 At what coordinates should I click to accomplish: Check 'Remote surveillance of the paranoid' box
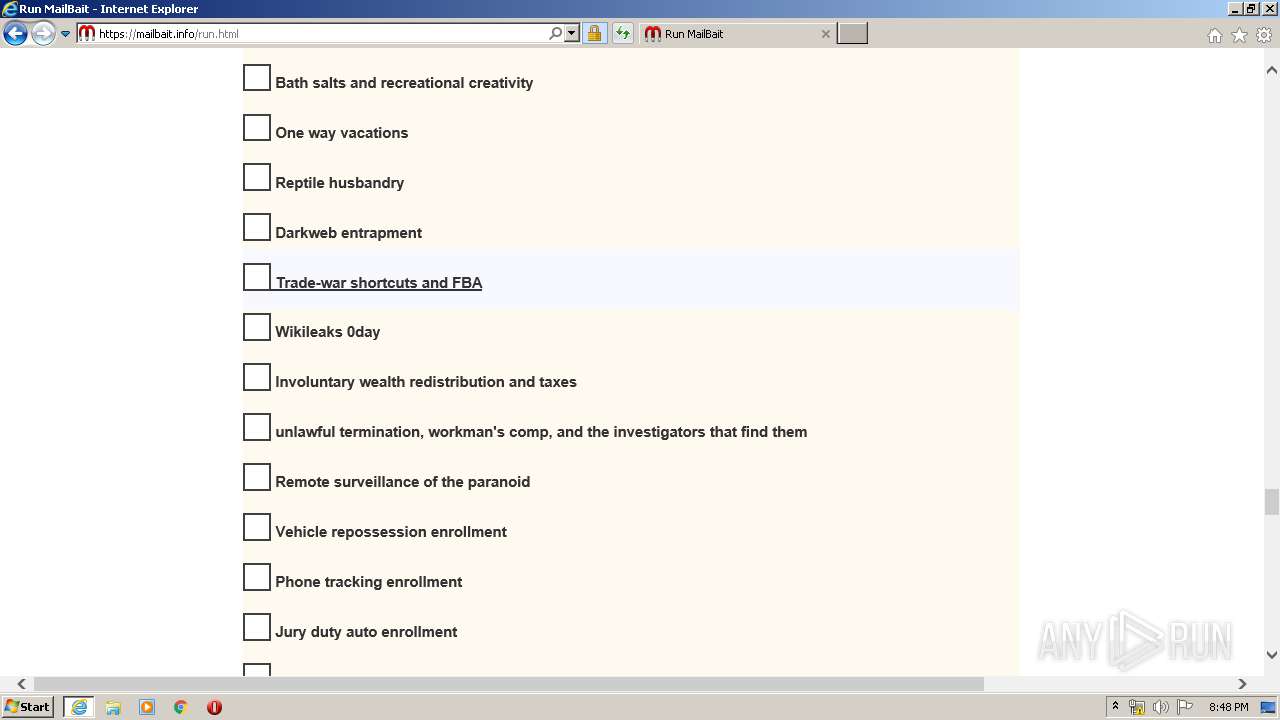pos(257,477)
